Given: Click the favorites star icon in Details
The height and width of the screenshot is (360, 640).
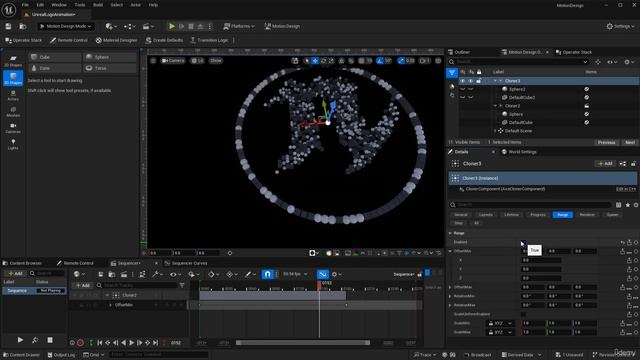Looking at the screenshot, I should click(x=628, y=205).
